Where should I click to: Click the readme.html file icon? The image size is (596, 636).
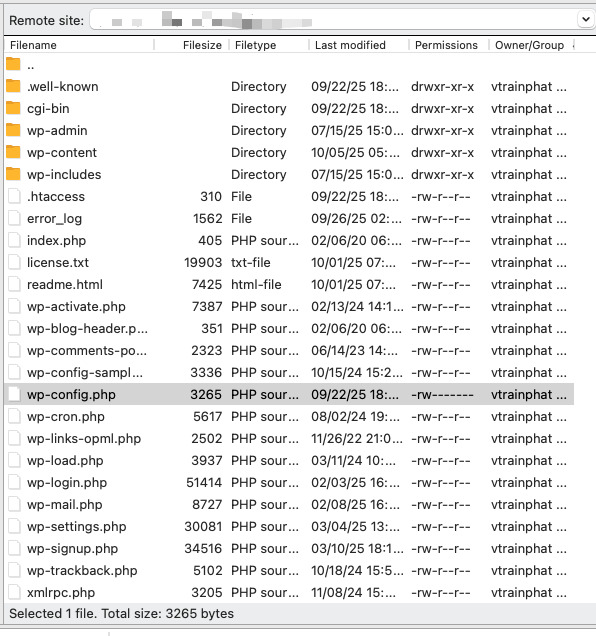(15, 284)
